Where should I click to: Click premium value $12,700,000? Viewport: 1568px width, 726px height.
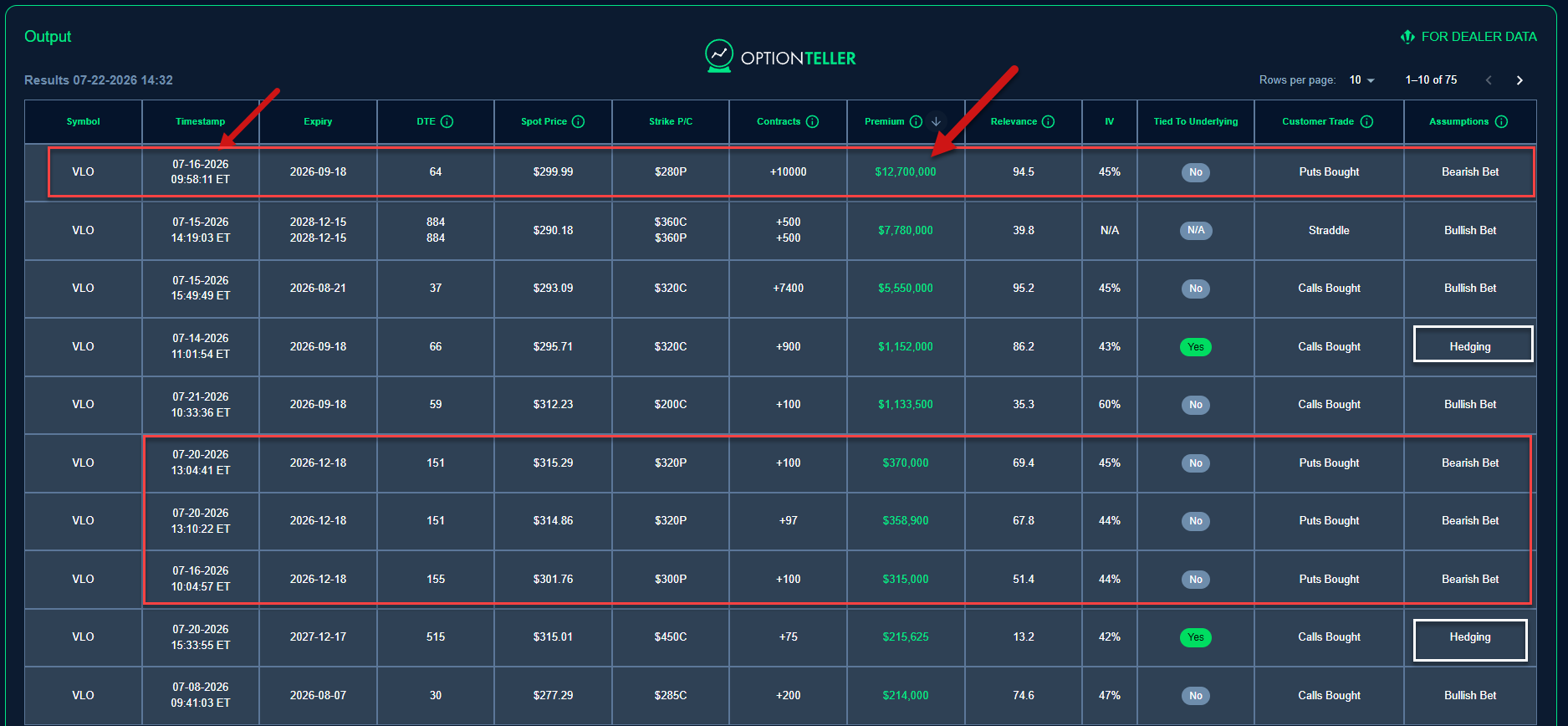906,172
